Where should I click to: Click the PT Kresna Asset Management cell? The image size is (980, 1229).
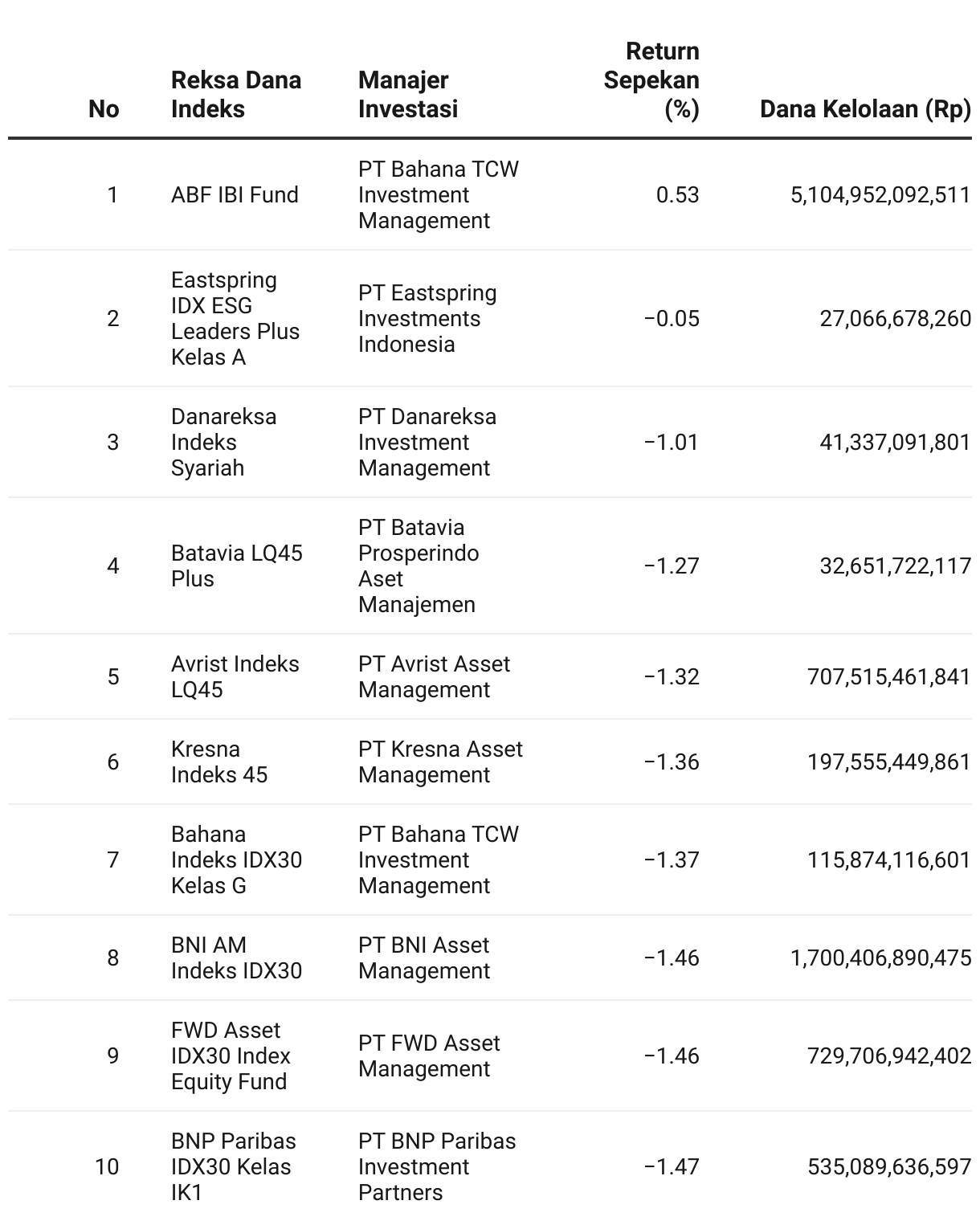point(440,761)
